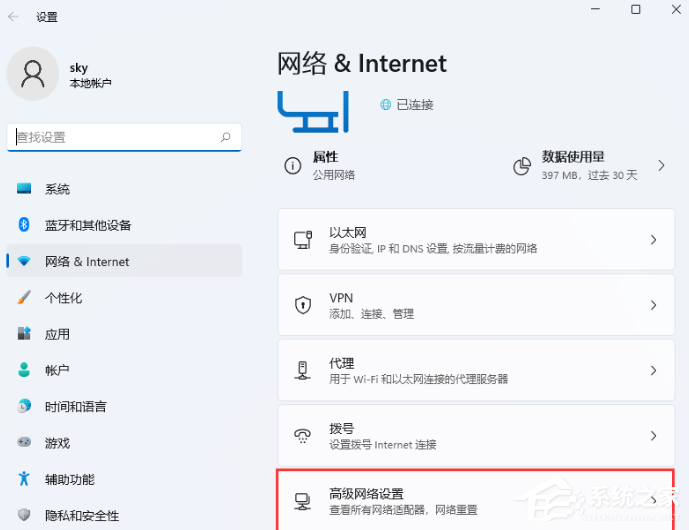
Task: Select 个性化 in the sidebar
Action: tap(63, 298)
